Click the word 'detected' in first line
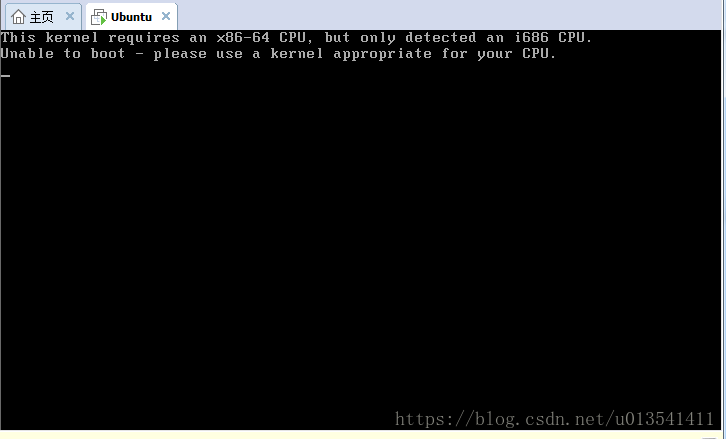 (x=440, y=38)
